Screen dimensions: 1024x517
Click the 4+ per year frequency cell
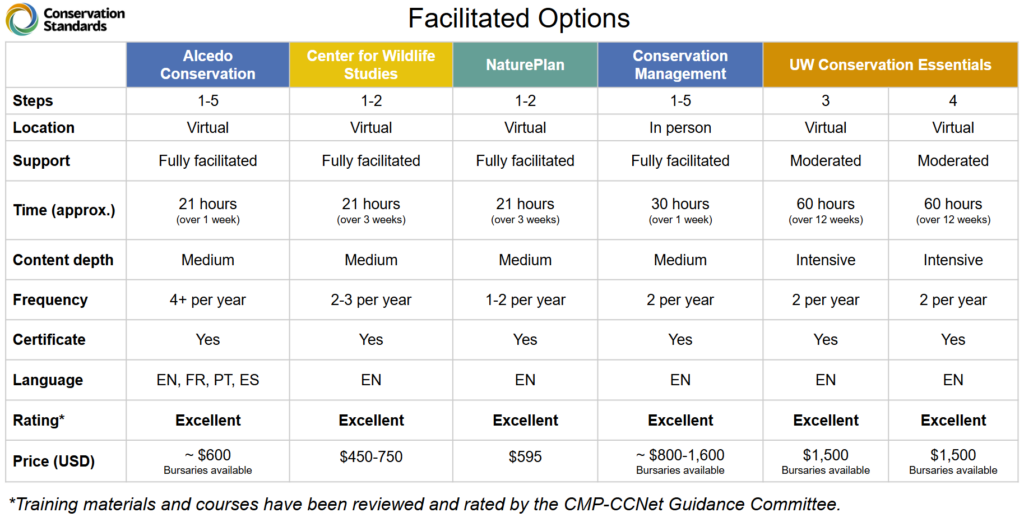[x=208, y=300]
